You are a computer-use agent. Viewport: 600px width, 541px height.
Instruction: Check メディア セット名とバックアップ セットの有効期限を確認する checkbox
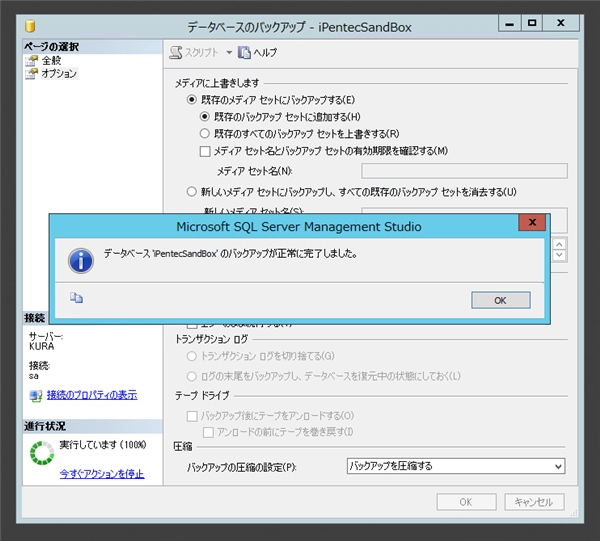(205, 152)
